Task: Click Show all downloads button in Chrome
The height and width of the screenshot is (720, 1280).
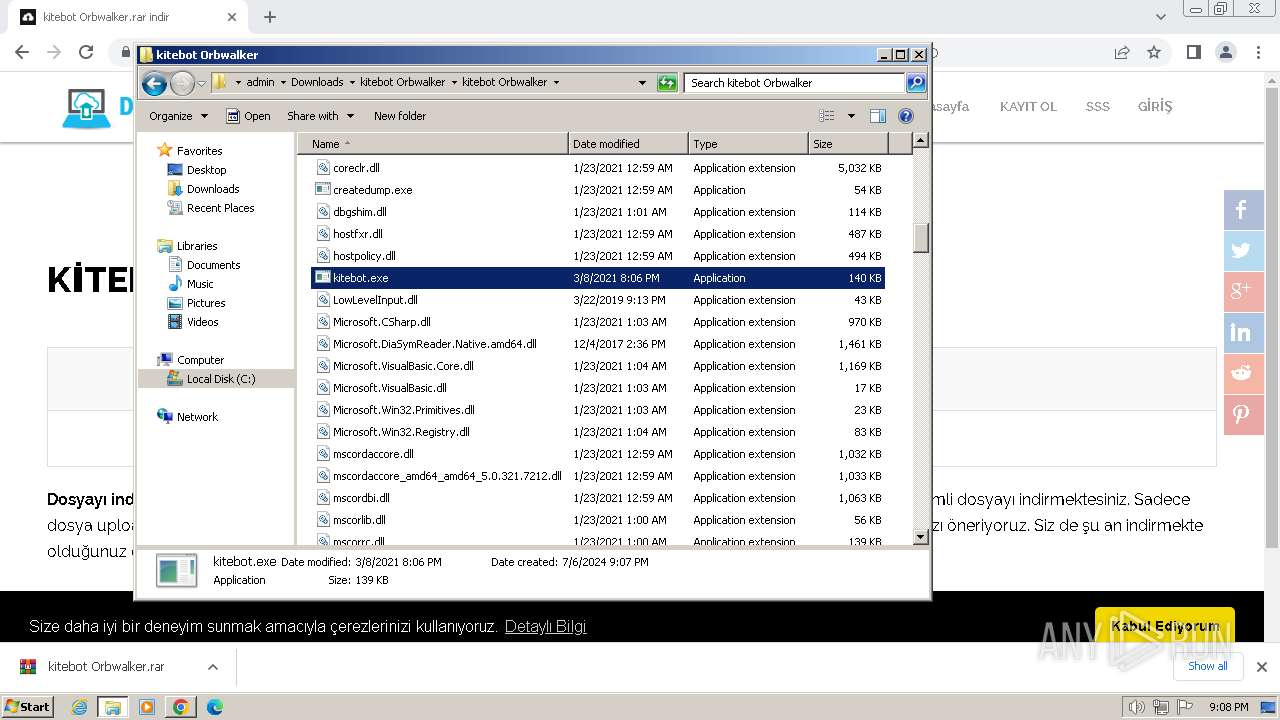Action: 1207,666
